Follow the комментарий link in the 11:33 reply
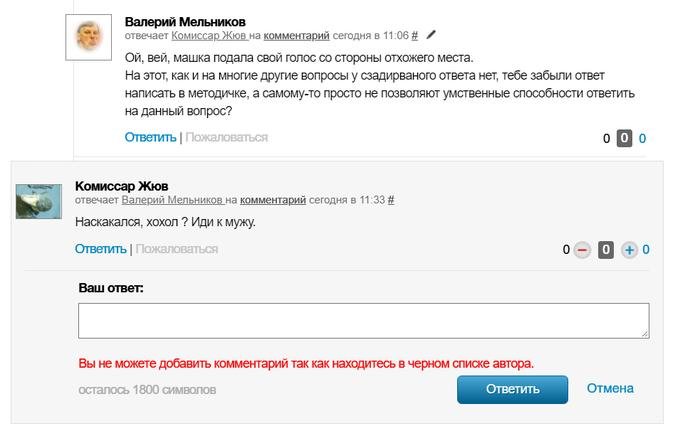 [x=273, y=200]
